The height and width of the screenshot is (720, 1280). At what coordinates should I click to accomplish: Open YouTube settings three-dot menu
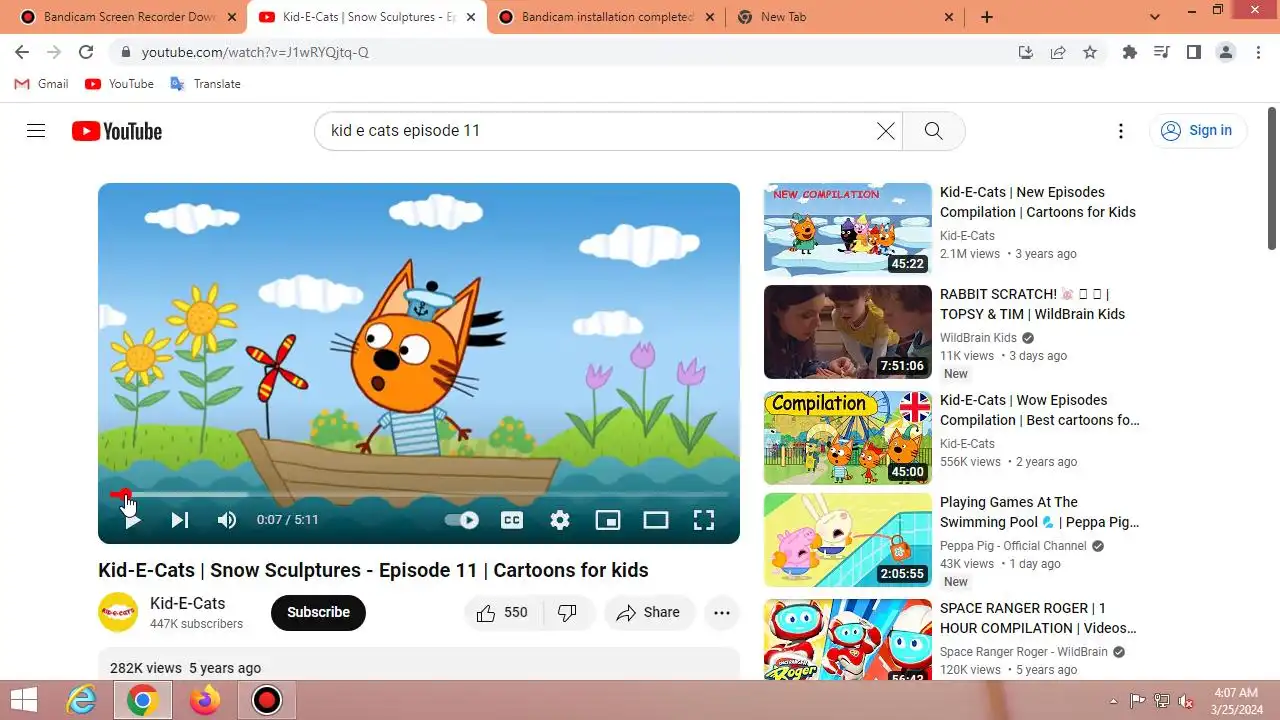1121,131
